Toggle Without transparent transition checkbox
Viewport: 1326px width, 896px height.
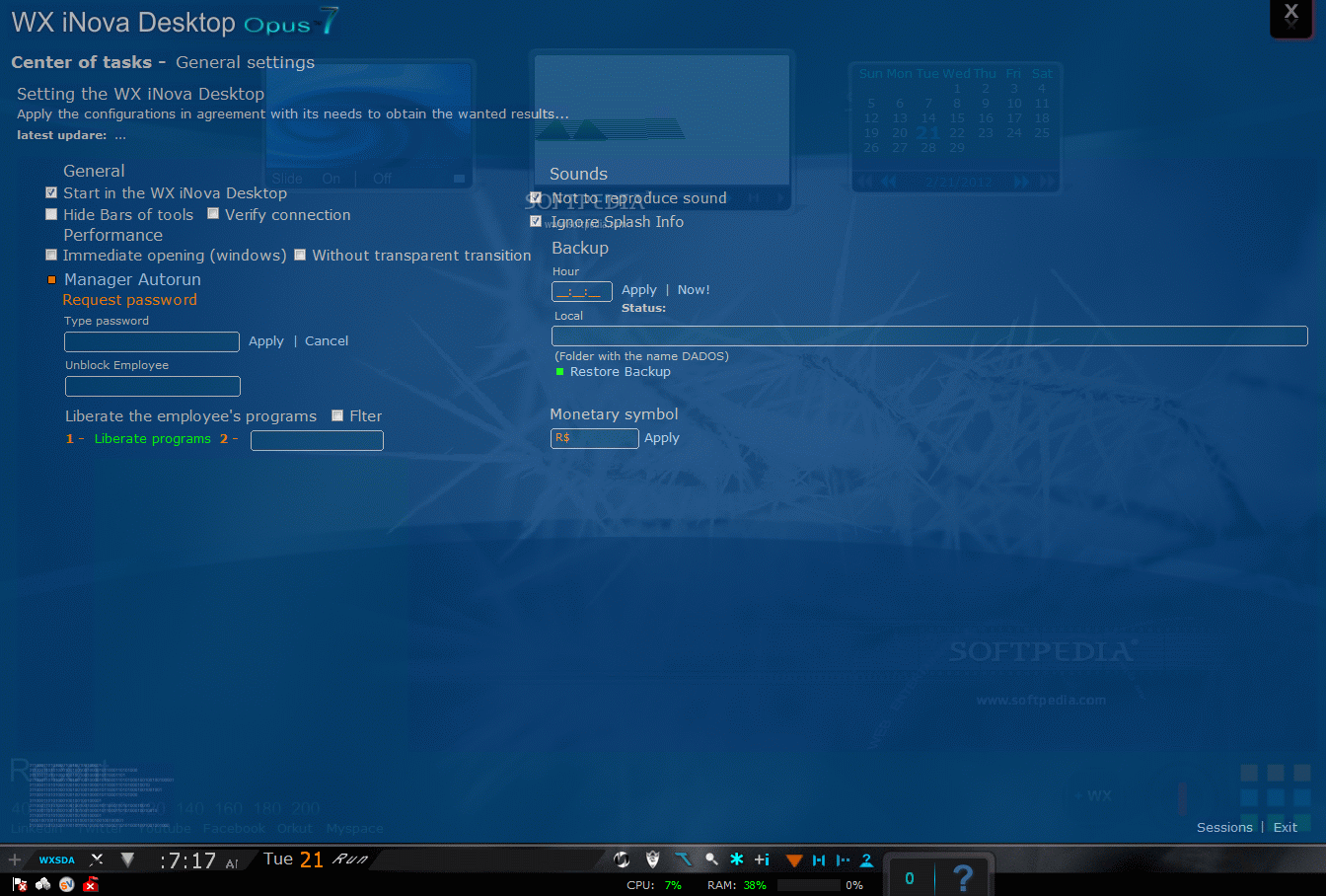pyautogui.click(x=300, y=255)
